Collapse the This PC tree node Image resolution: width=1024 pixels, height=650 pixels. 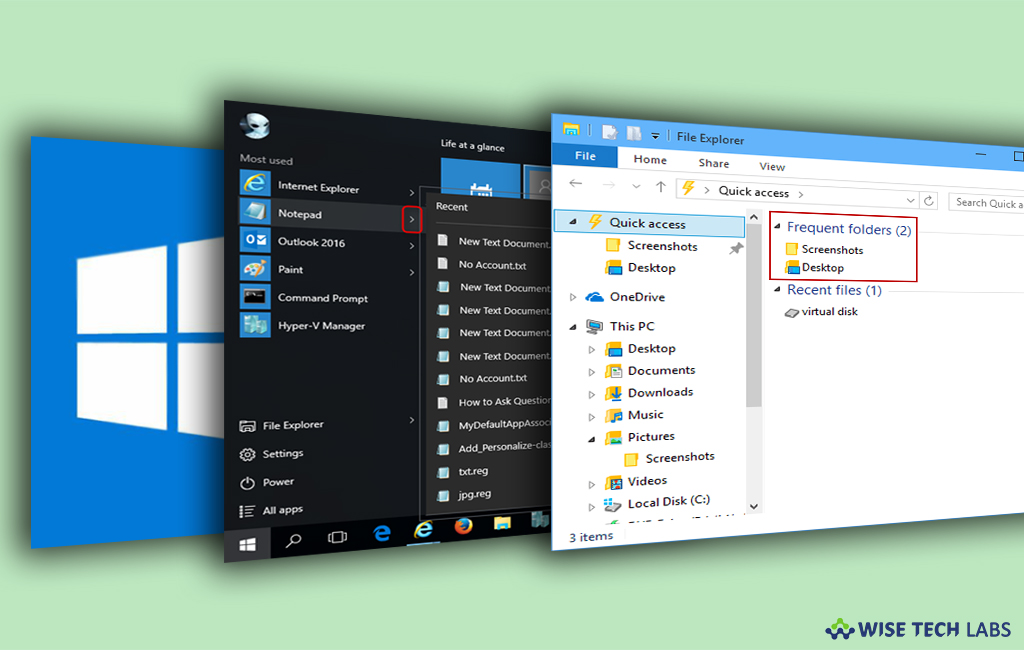pos(573,327)
